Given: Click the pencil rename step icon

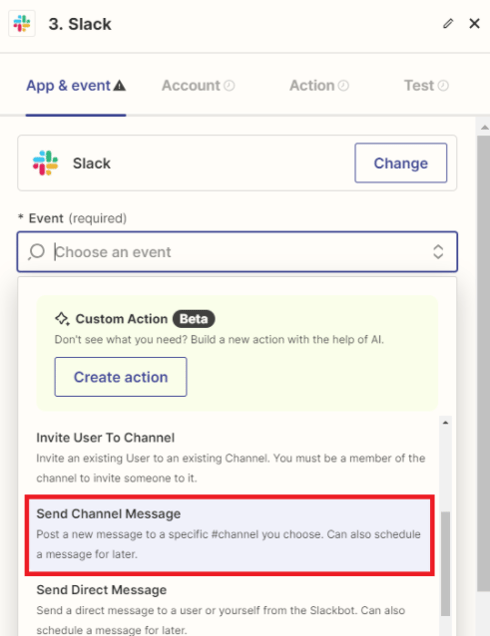Looking at the screenshot, I should tap(448, 24).
